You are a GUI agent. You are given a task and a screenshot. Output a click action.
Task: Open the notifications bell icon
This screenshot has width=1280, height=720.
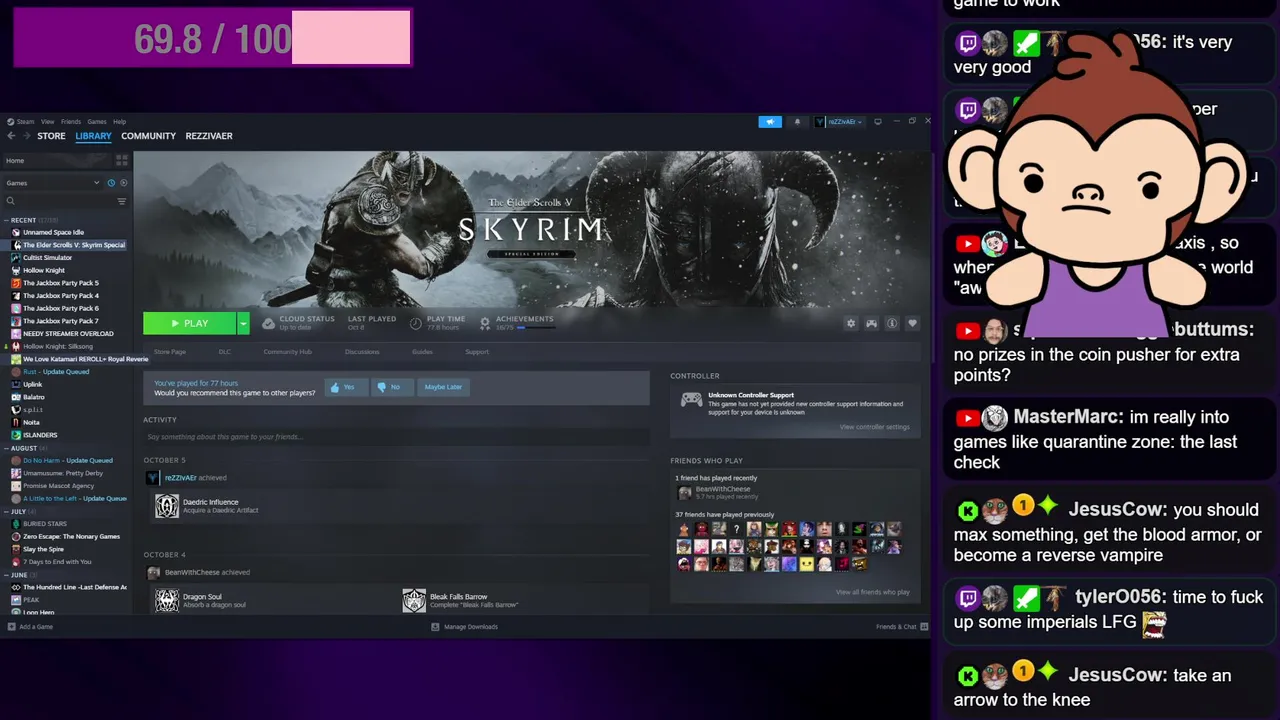(797, 122)
